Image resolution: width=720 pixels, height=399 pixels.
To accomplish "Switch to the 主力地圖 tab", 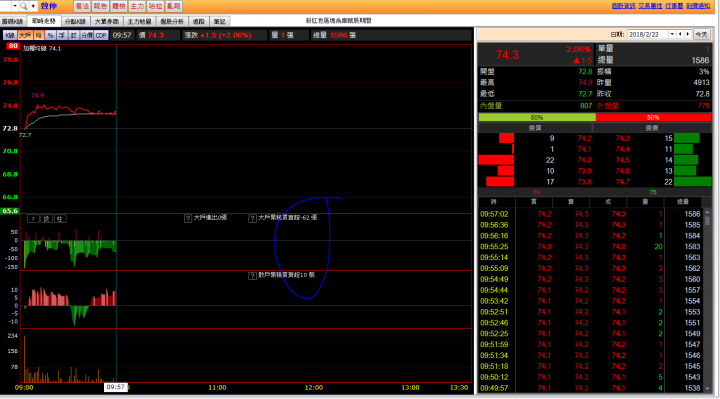I will point(140,21).
